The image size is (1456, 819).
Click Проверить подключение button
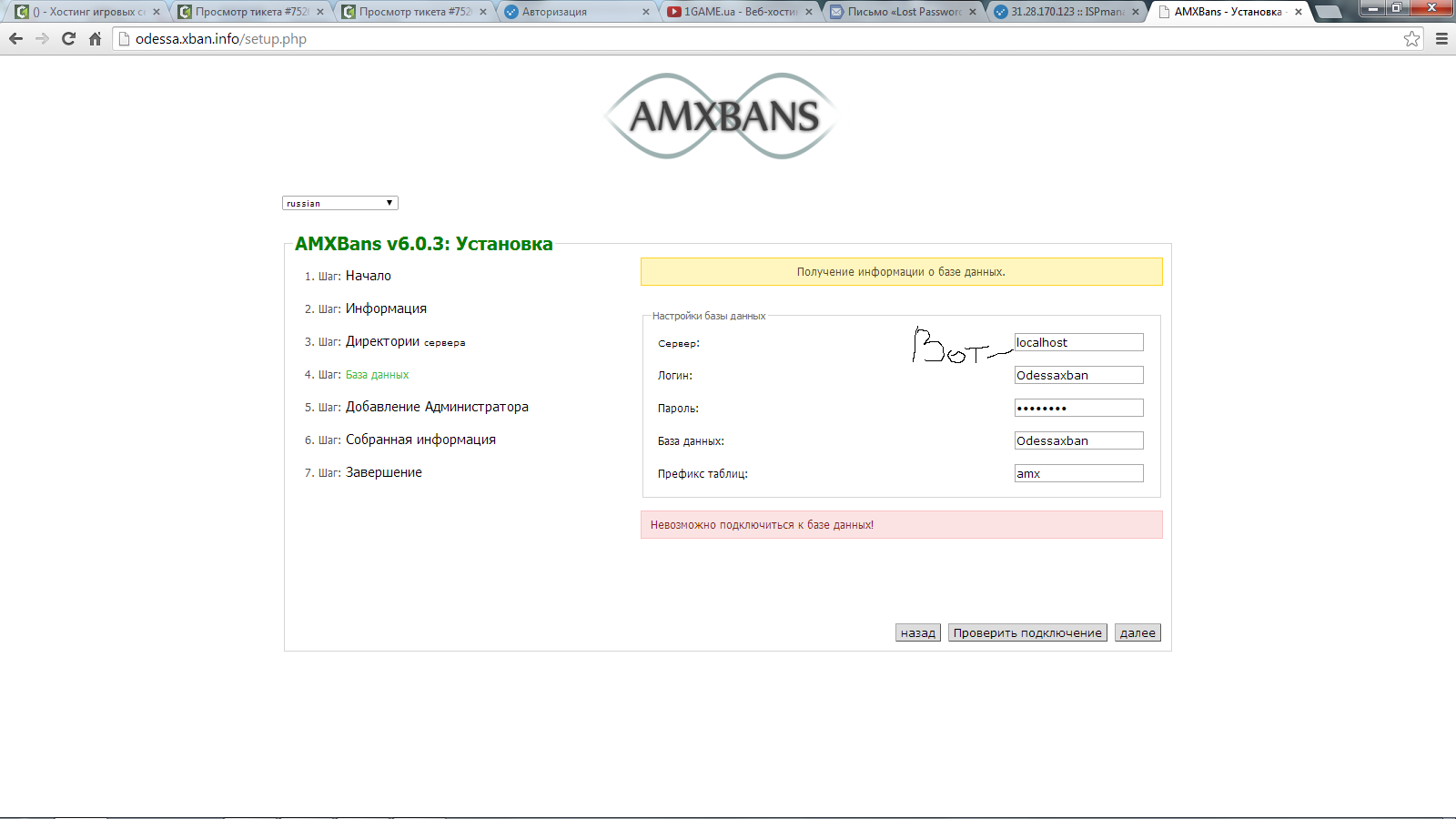tap(1027, 632)
